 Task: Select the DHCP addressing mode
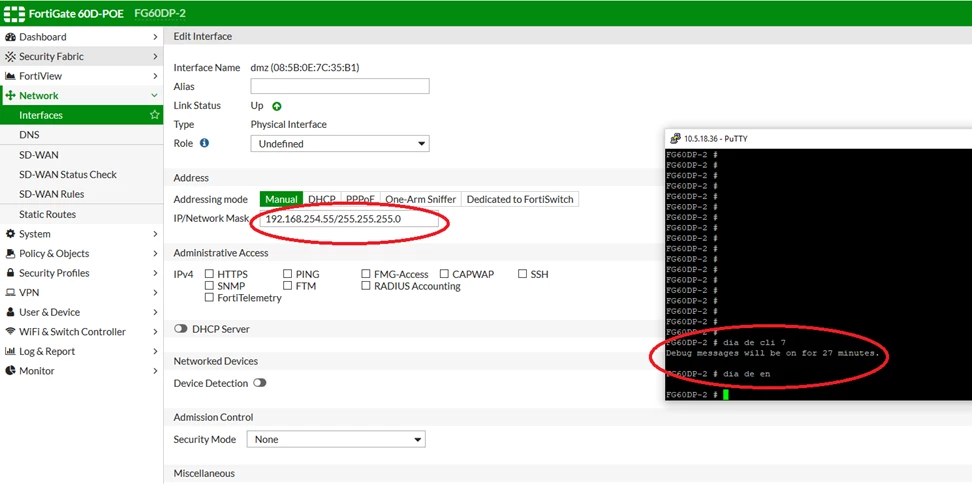(x=322, y=200)
